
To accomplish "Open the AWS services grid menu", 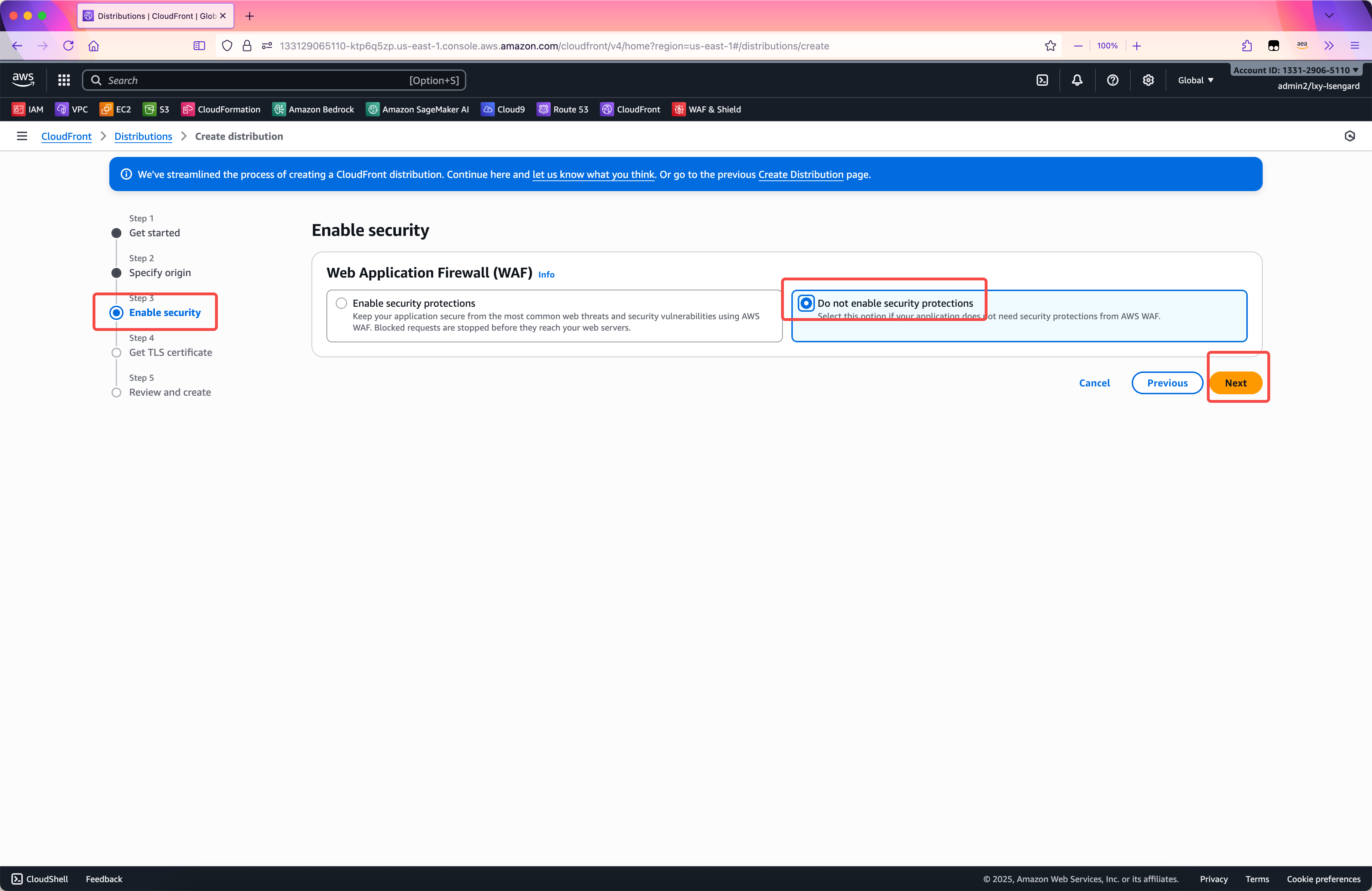I will [x=64, y=80].
